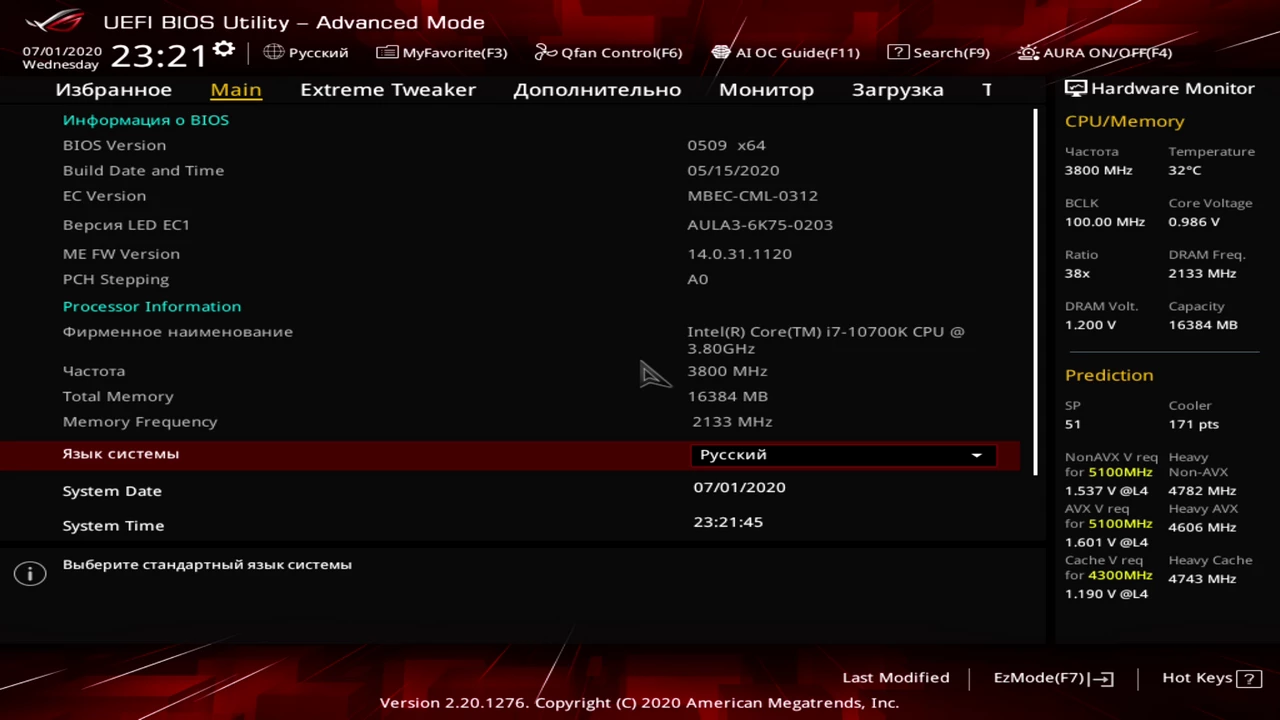Open the Extreme Tweaker tab
1280x720 pixels.
388,89
